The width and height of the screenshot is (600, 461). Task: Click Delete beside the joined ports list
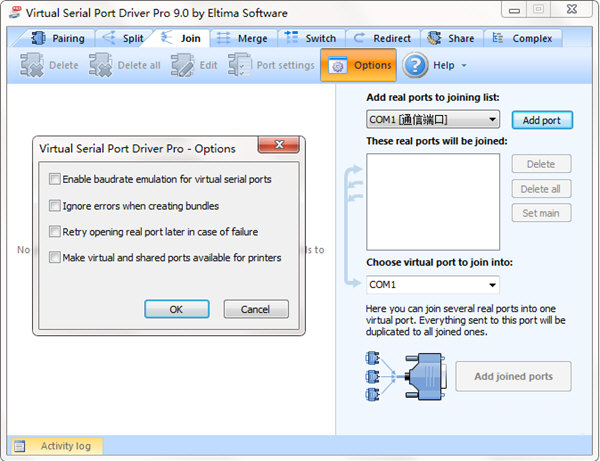(541, 164)
